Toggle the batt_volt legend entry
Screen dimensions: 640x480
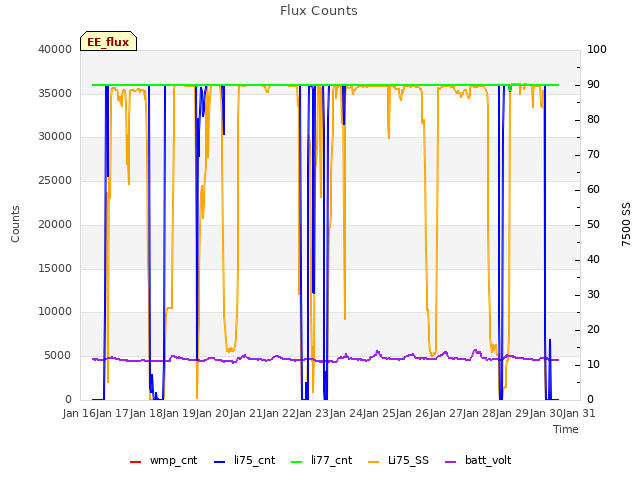[x=478, y=460]
